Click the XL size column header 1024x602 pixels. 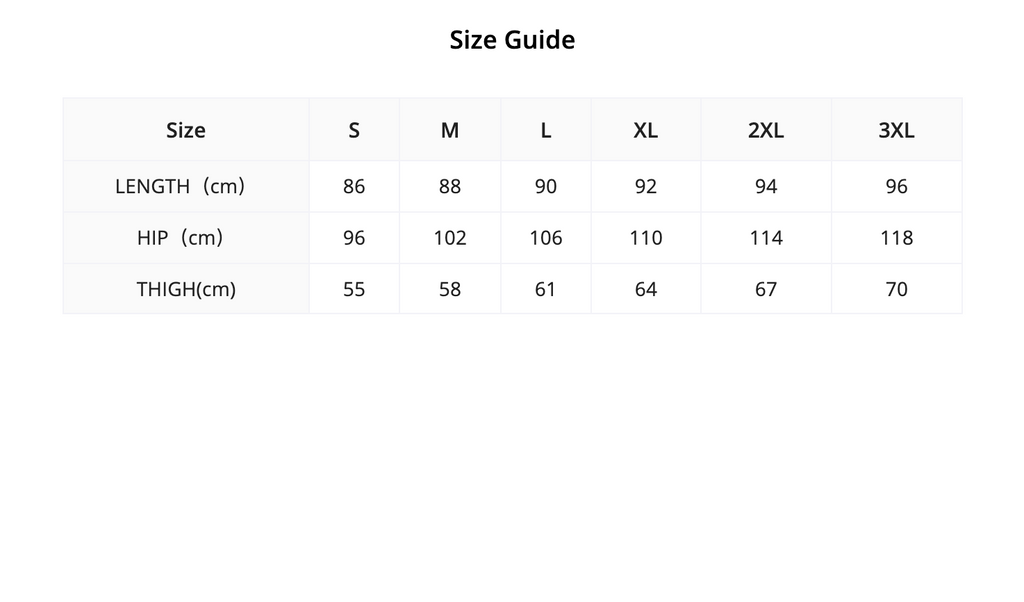click(x=646, y=130)
